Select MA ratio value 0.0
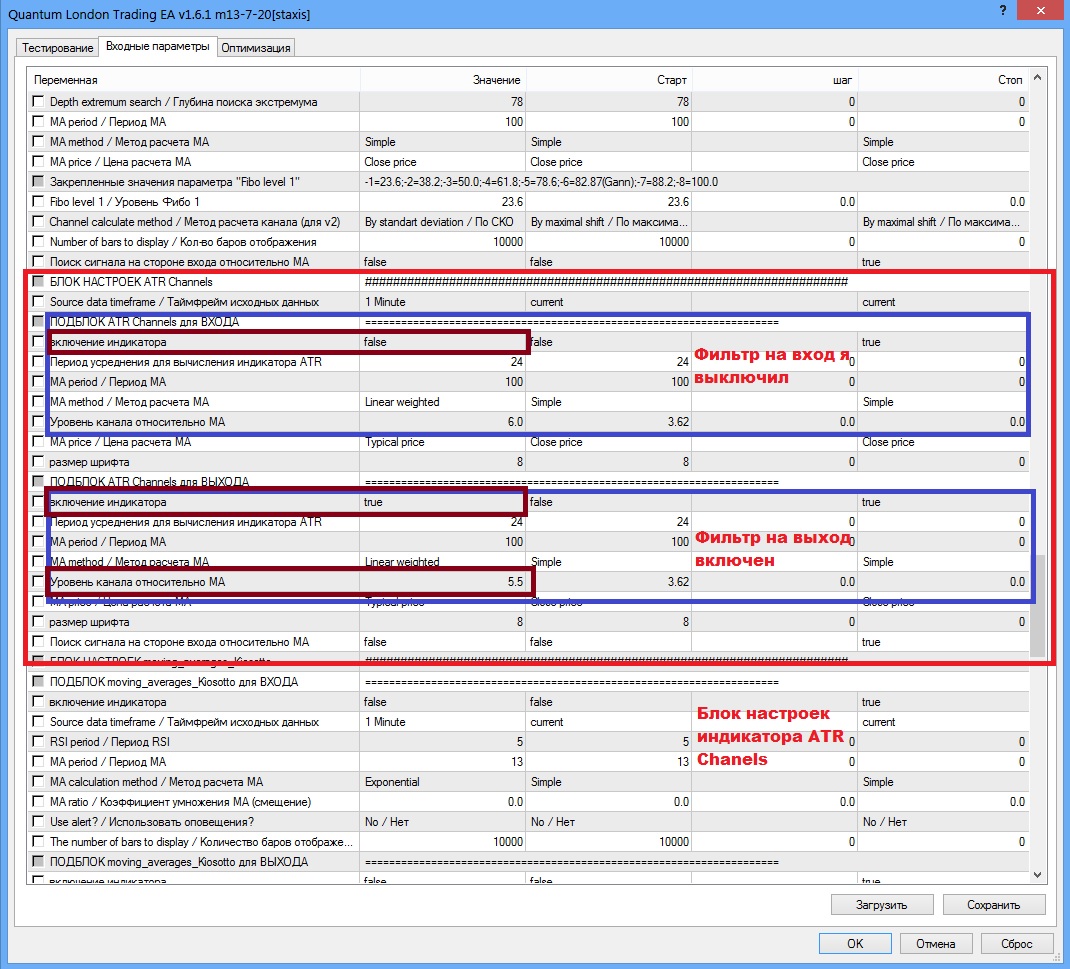 (443, 801)
